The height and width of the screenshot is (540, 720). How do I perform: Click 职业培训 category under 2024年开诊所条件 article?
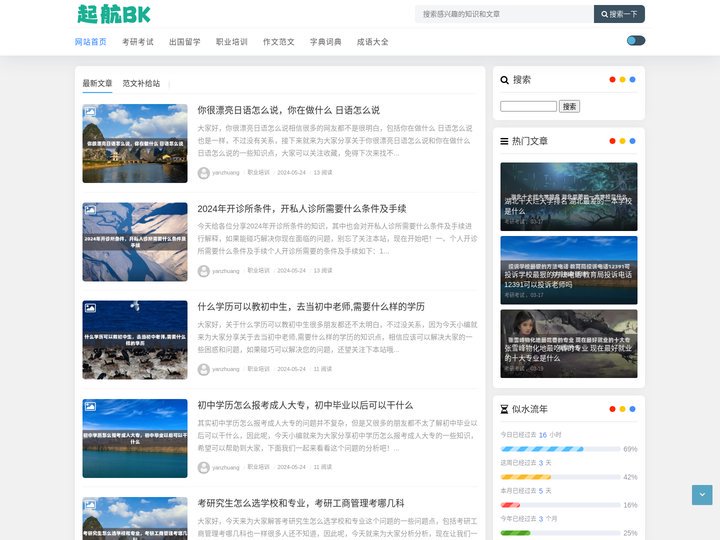[259, 270]
